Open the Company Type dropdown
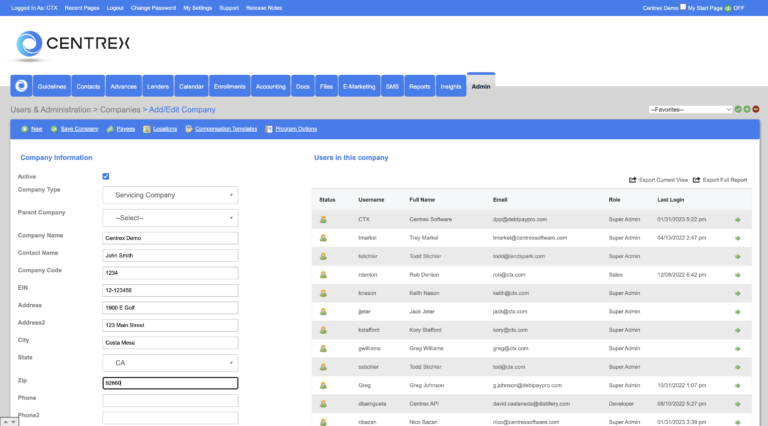768x426 pixels. tap(170, 195)
